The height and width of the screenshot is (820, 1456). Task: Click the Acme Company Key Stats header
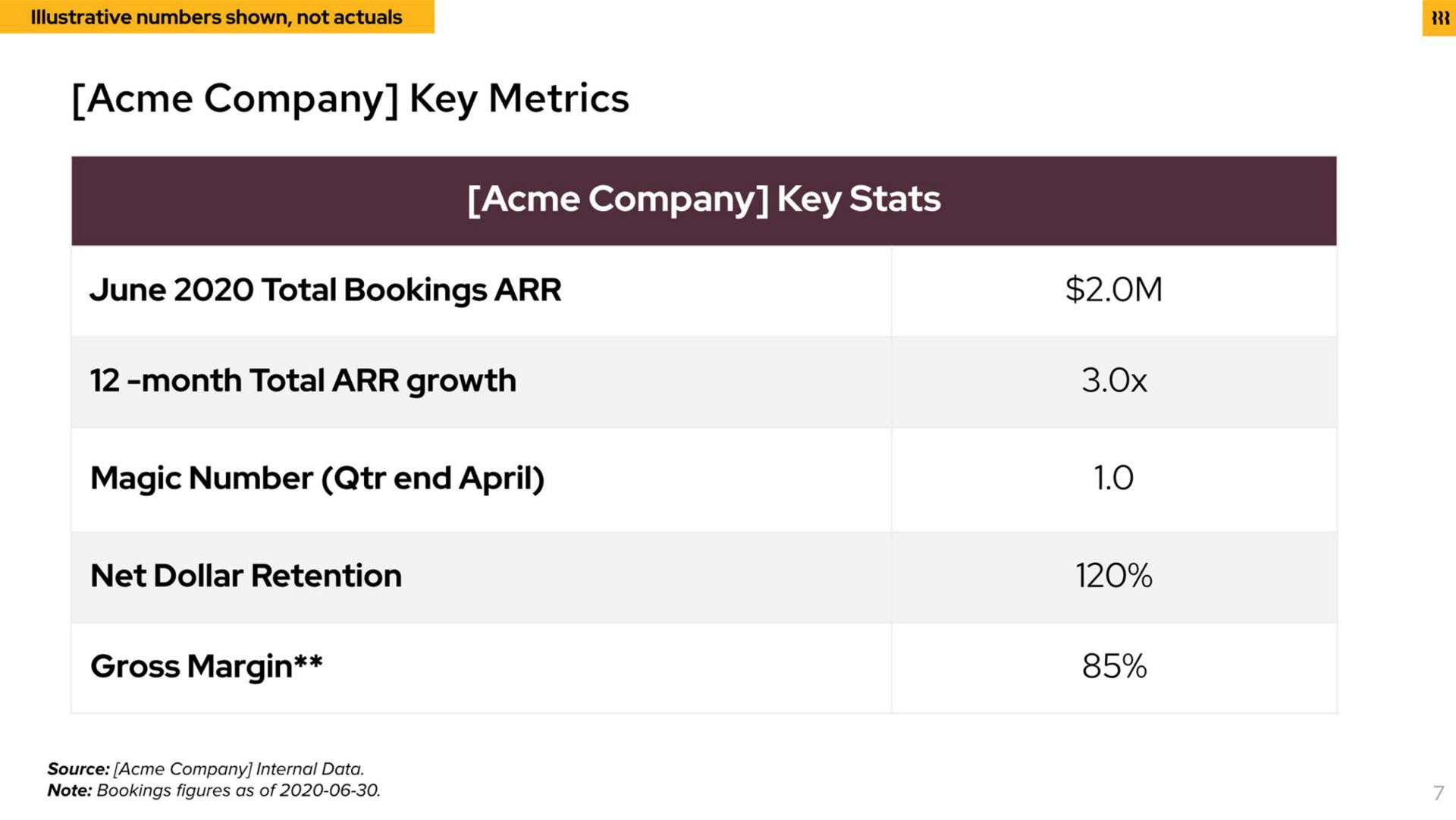(704, 200)
